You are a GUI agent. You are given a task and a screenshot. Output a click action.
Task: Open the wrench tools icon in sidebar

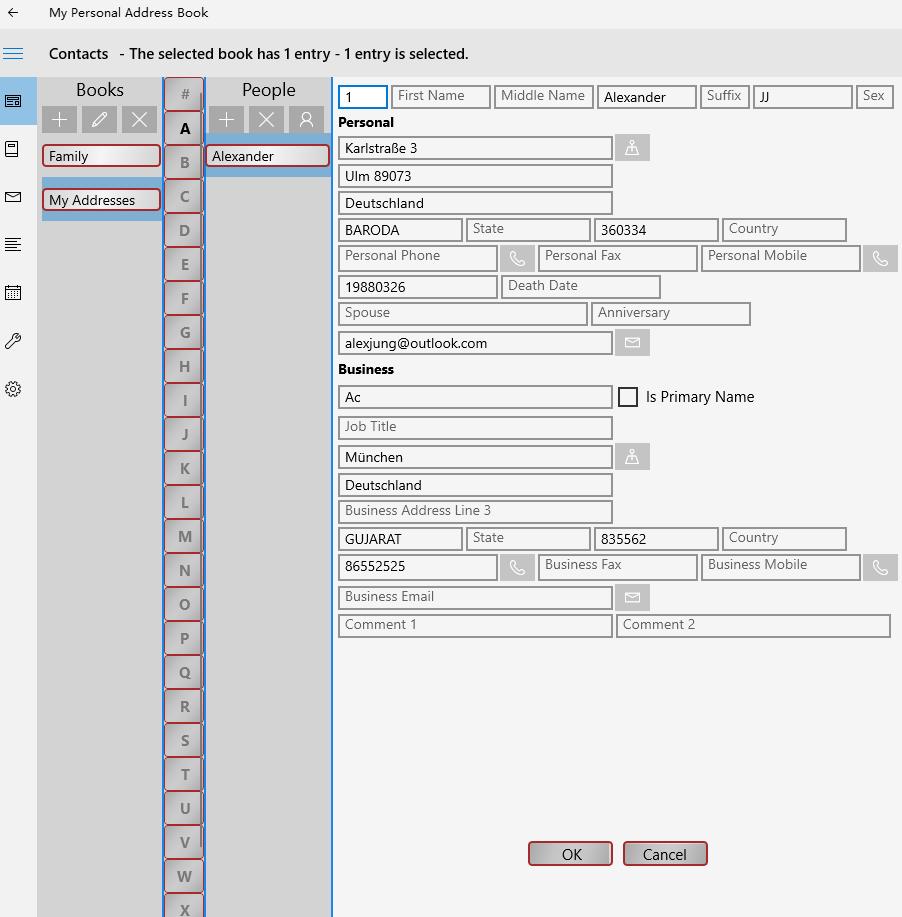tap(13, 341)
